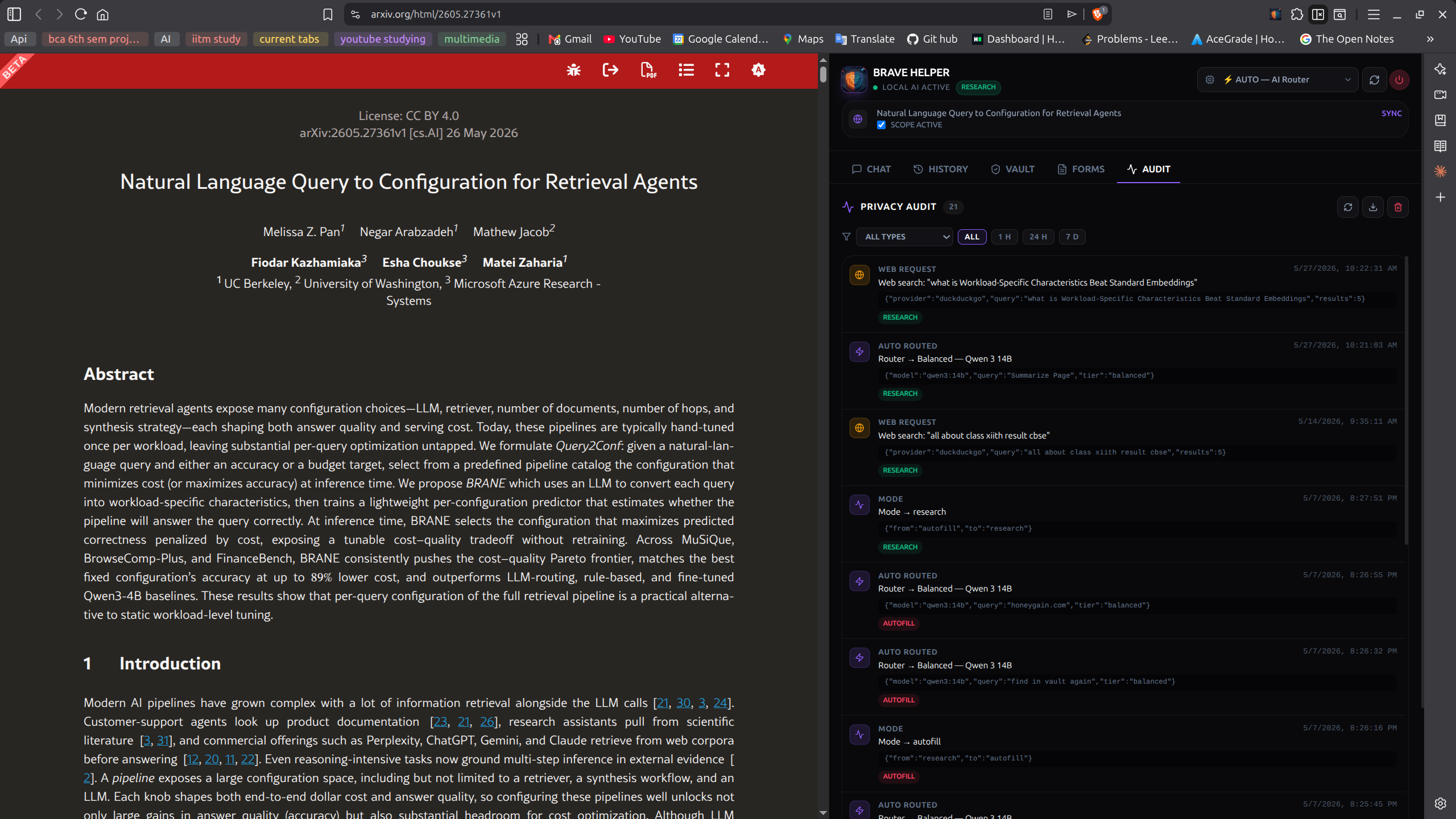
Task: Select the 1 H time filter
Action: pos(1004,237)
